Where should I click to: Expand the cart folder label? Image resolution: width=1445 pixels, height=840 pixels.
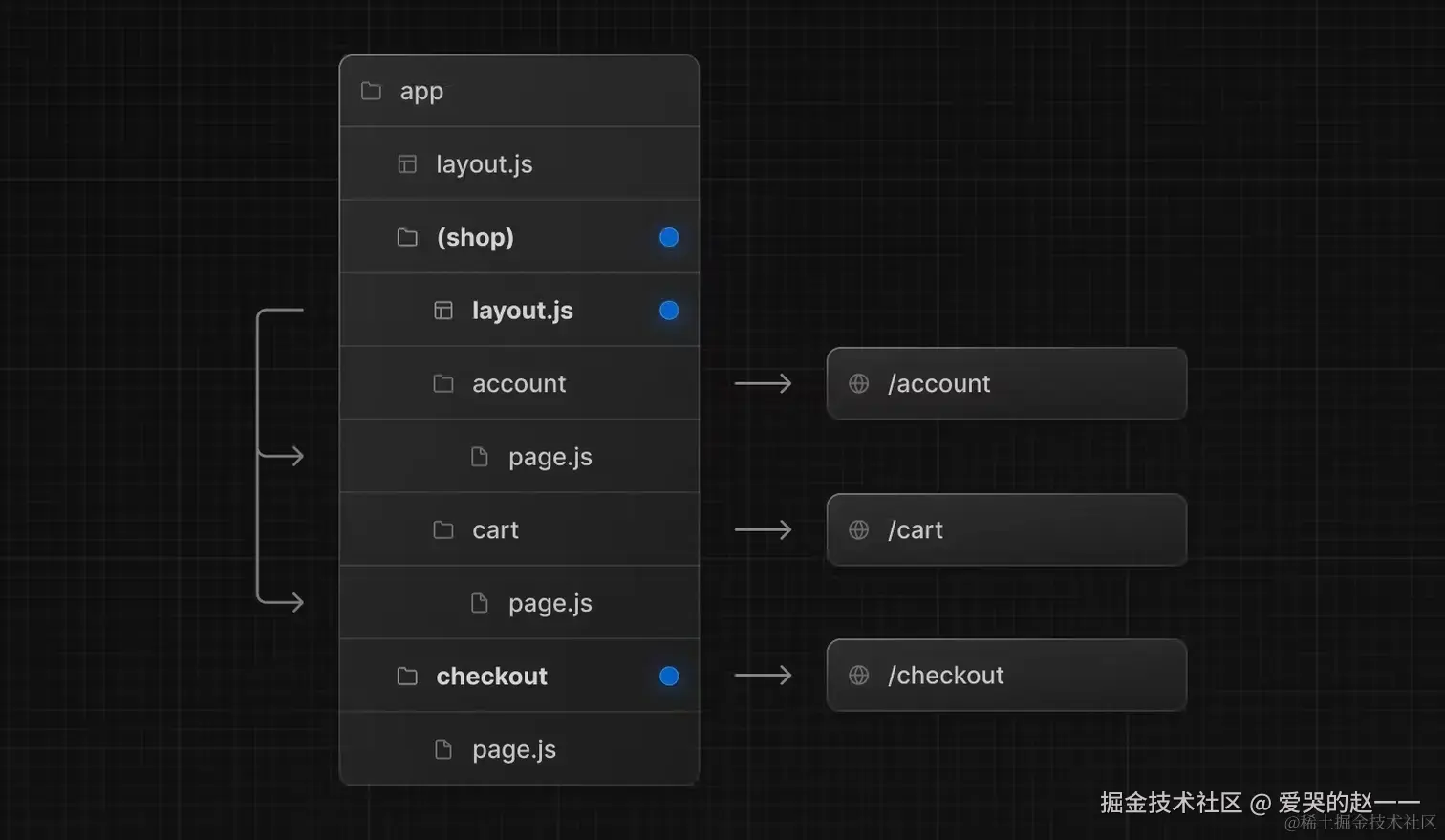click(495, 530)
